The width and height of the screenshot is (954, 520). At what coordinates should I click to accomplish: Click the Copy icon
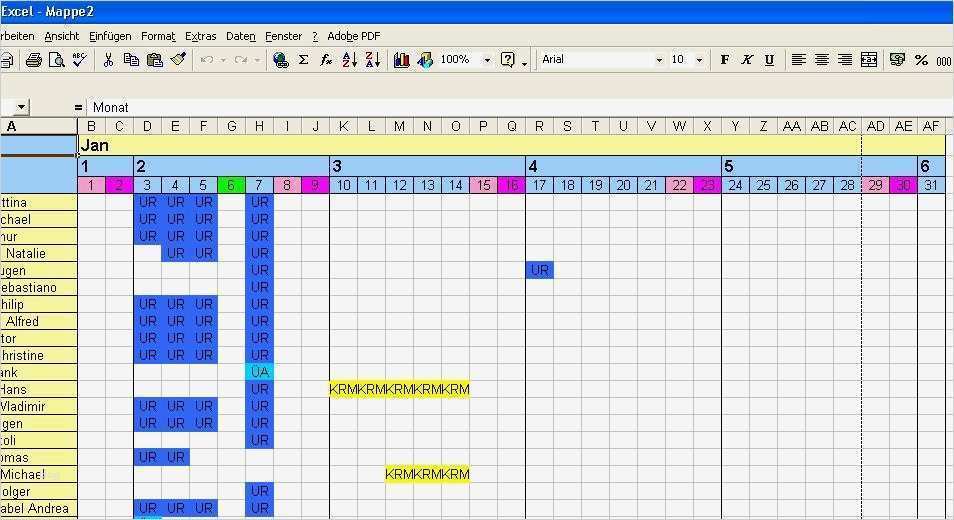coord(131,60)
